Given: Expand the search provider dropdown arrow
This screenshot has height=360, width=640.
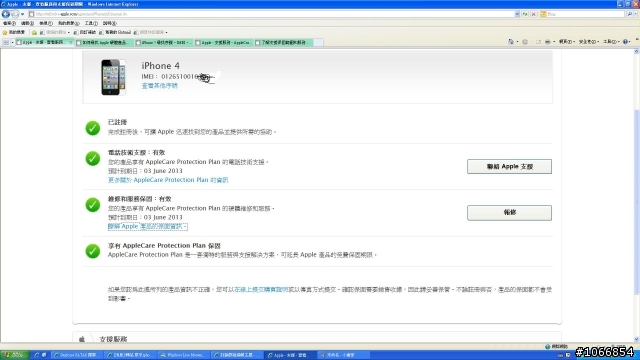Looking at the screenshot, I should pos(636,14).
